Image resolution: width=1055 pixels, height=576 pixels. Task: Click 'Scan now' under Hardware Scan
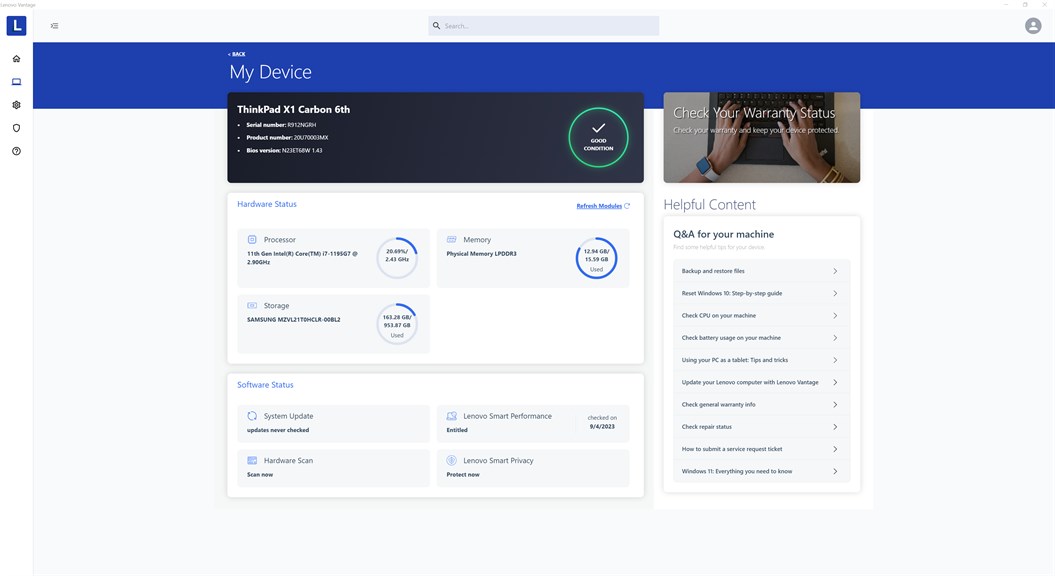coord(260,474)
